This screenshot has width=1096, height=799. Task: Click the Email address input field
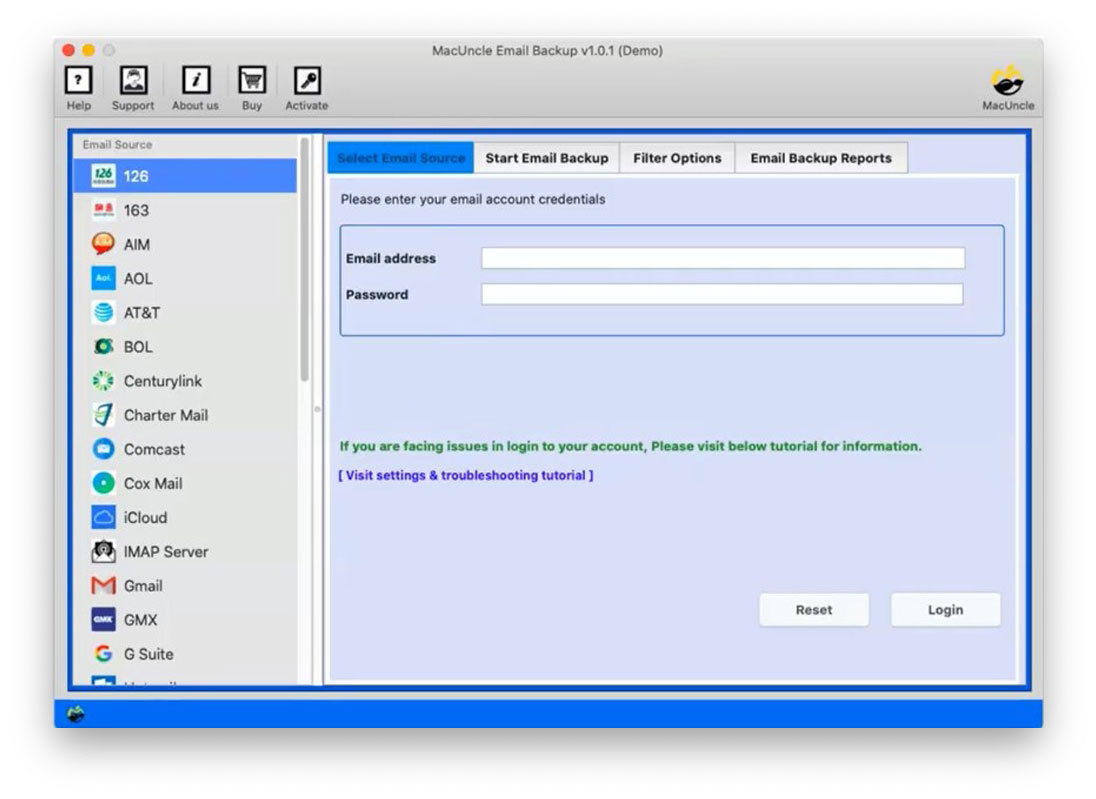(x=722, y=259)
